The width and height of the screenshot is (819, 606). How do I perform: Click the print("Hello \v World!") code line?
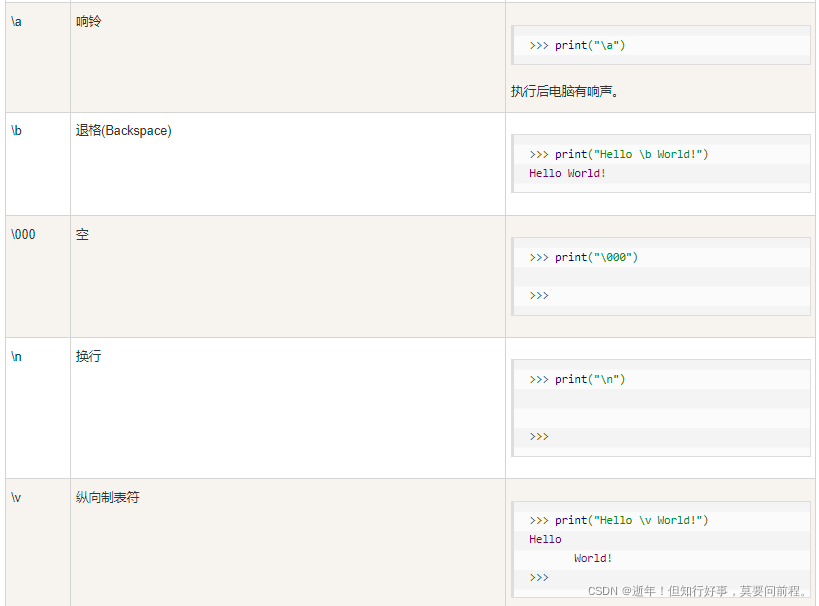[x=618, y=520]
